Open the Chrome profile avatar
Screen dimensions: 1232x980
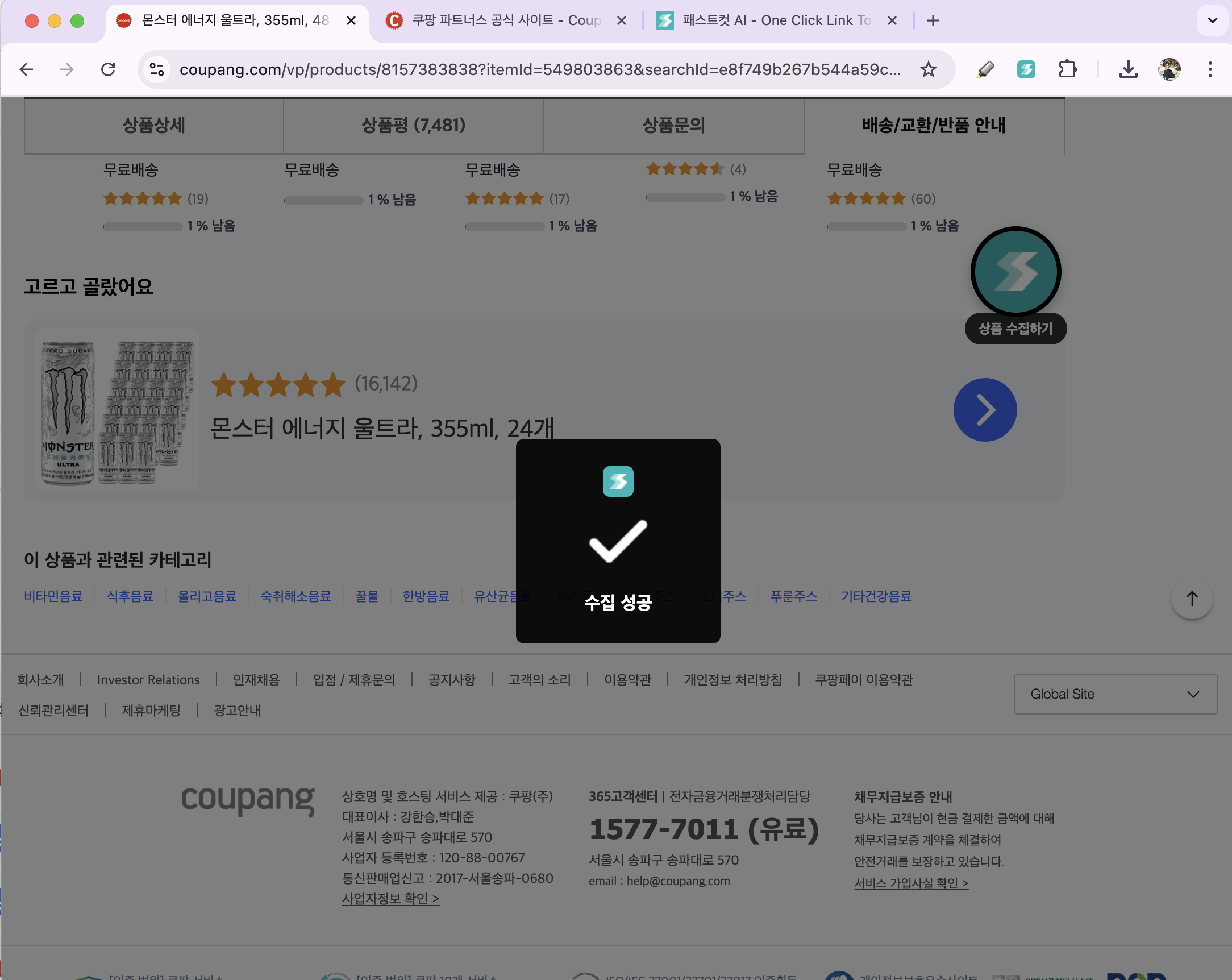point(1169,70)
